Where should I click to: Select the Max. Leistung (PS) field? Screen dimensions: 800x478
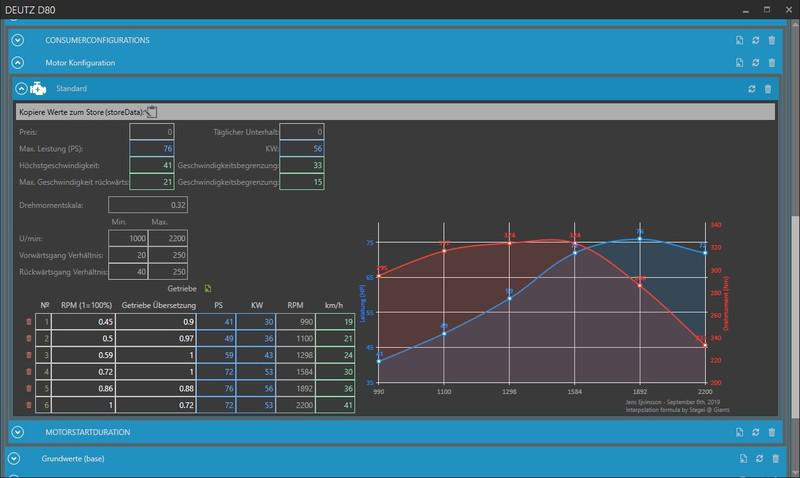(153, 148)
